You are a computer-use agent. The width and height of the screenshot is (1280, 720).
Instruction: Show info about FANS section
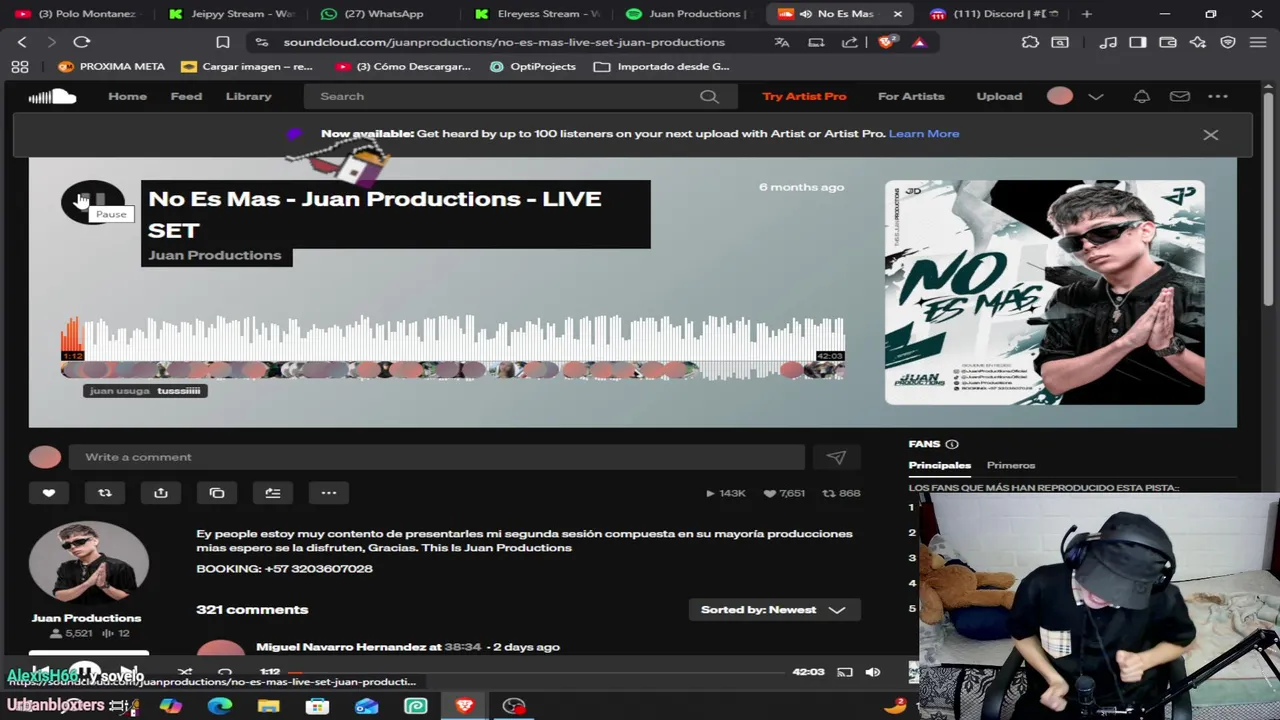952,444
